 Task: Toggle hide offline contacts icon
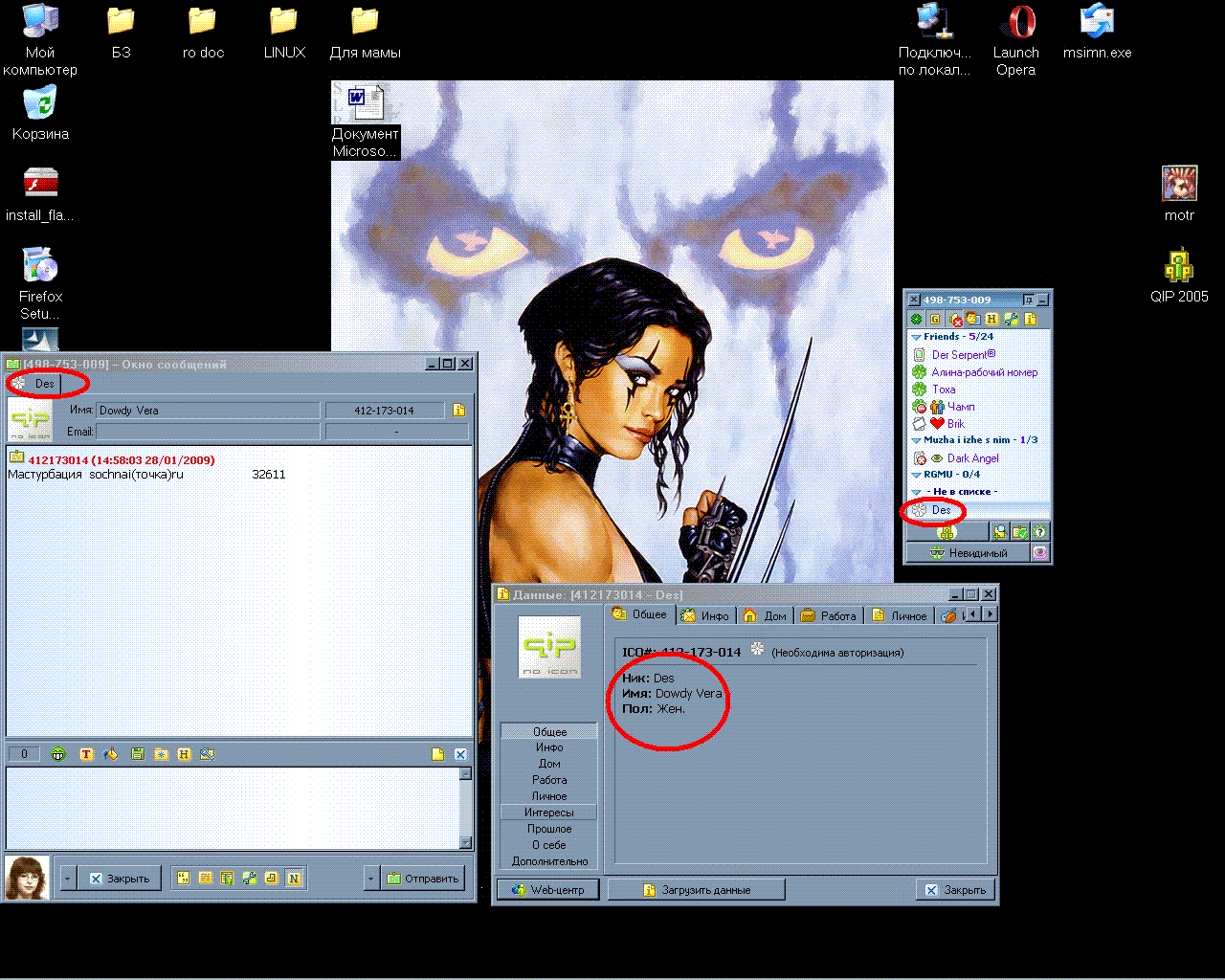[x=955, y=319]
